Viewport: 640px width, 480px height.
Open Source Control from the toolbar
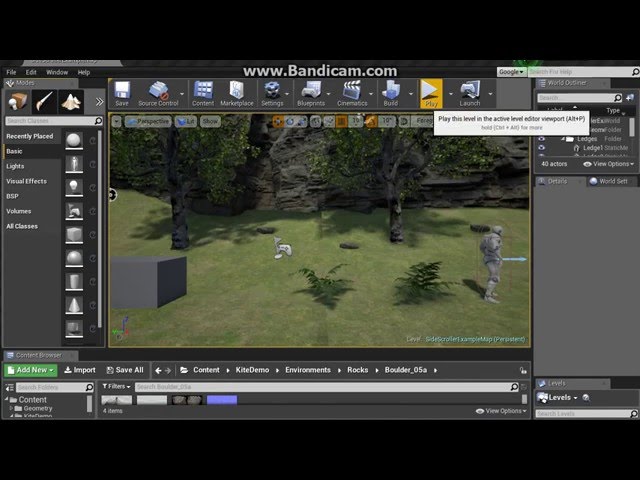pos(158,94)
